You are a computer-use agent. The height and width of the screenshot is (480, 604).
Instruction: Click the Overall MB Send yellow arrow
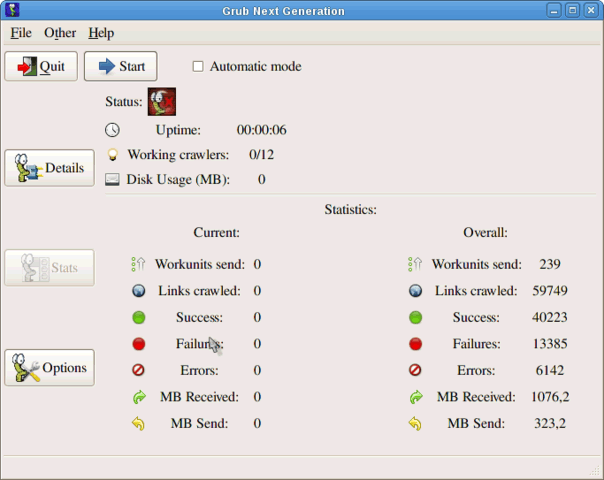(x=415, y=423)
